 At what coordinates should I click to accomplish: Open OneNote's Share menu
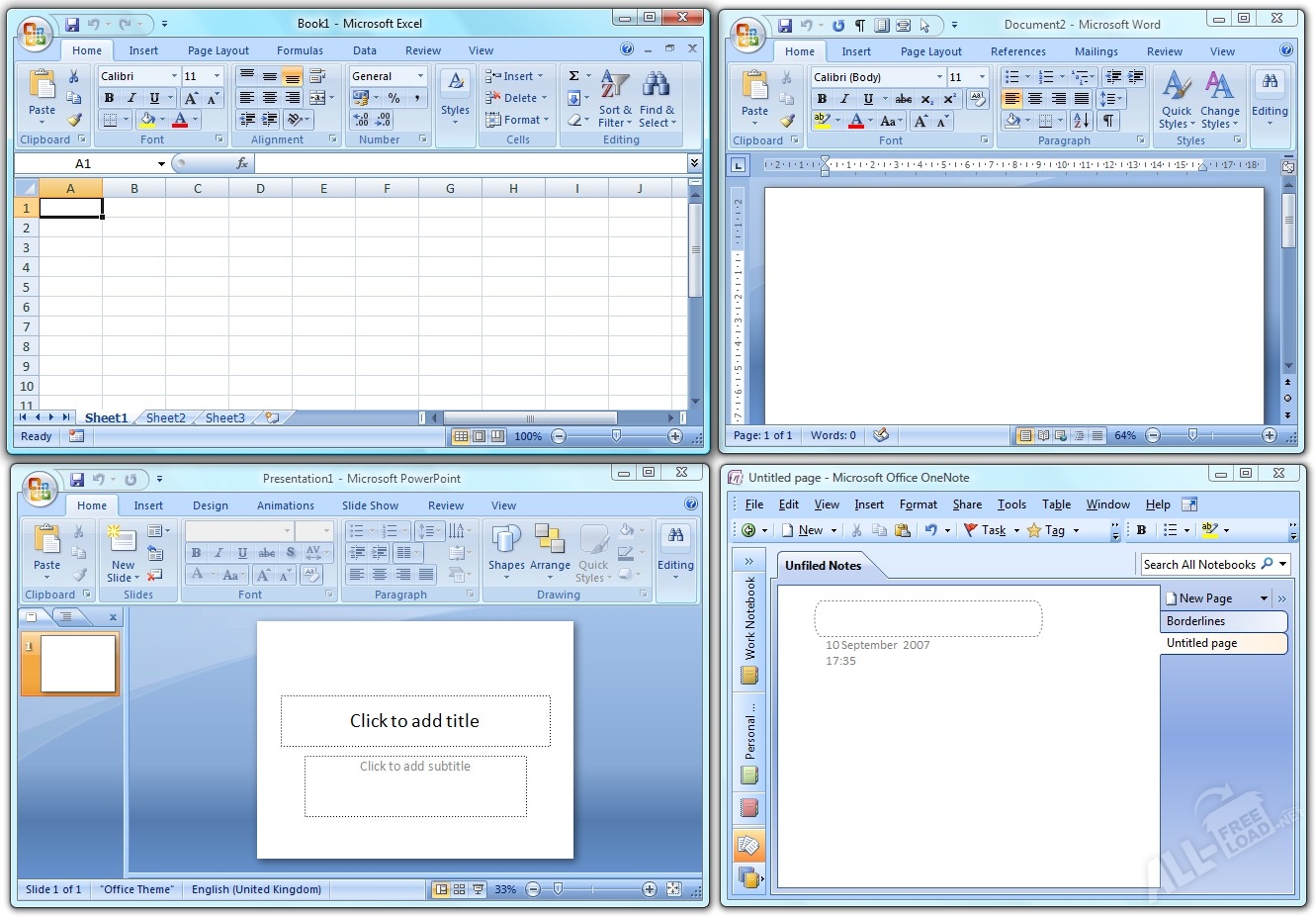[x=967, y=504]
